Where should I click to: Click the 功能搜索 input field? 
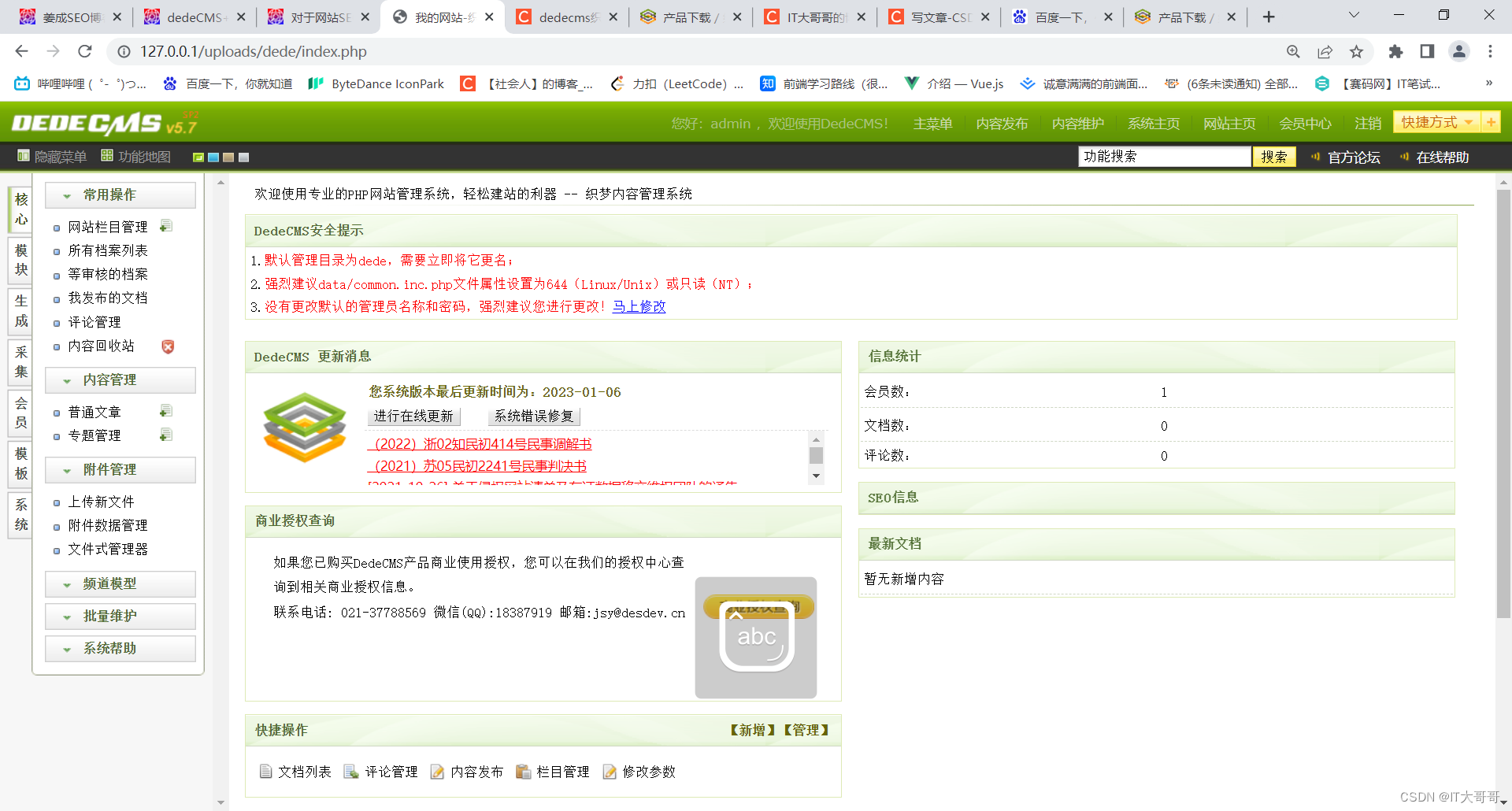click(1165, 157)
